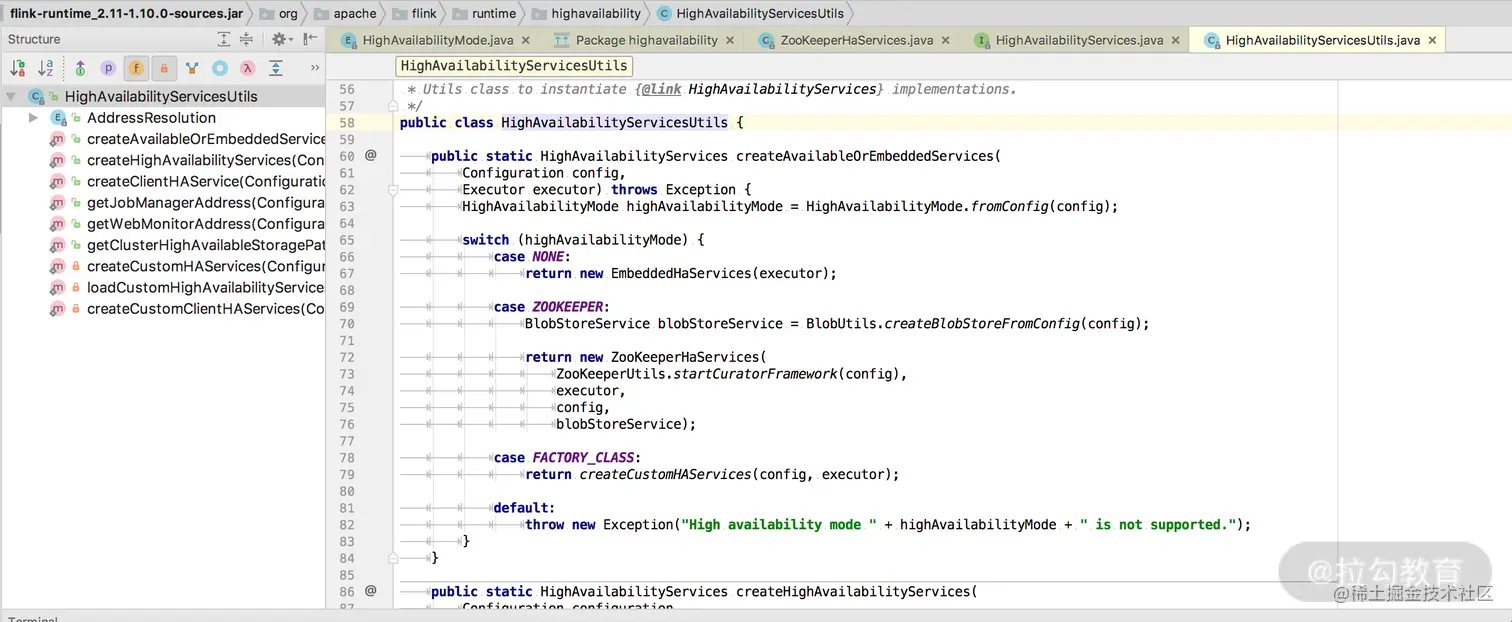The image size is (1512, 622).
Task: Toggle Show Fields 'f' icon
Action: (136, 68)
